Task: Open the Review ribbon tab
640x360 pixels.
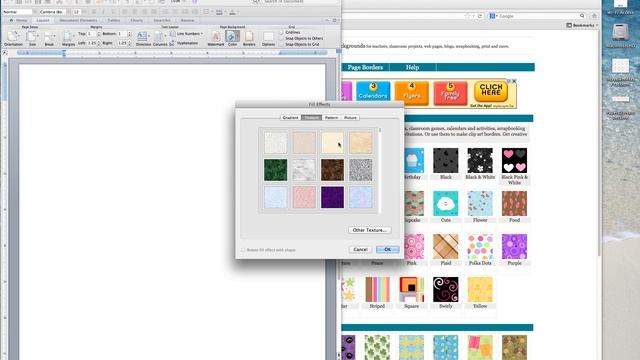Action: (187, 20)
